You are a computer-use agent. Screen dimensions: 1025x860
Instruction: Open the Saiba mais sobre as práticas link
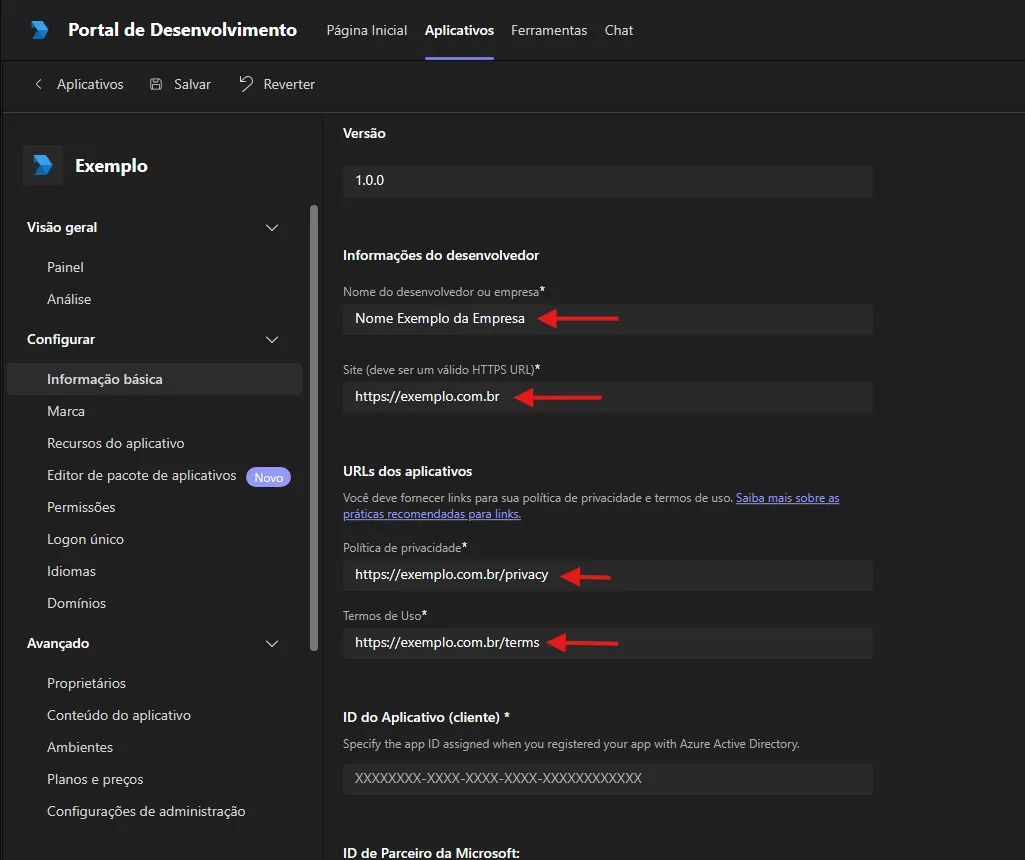tap(591, 506)
